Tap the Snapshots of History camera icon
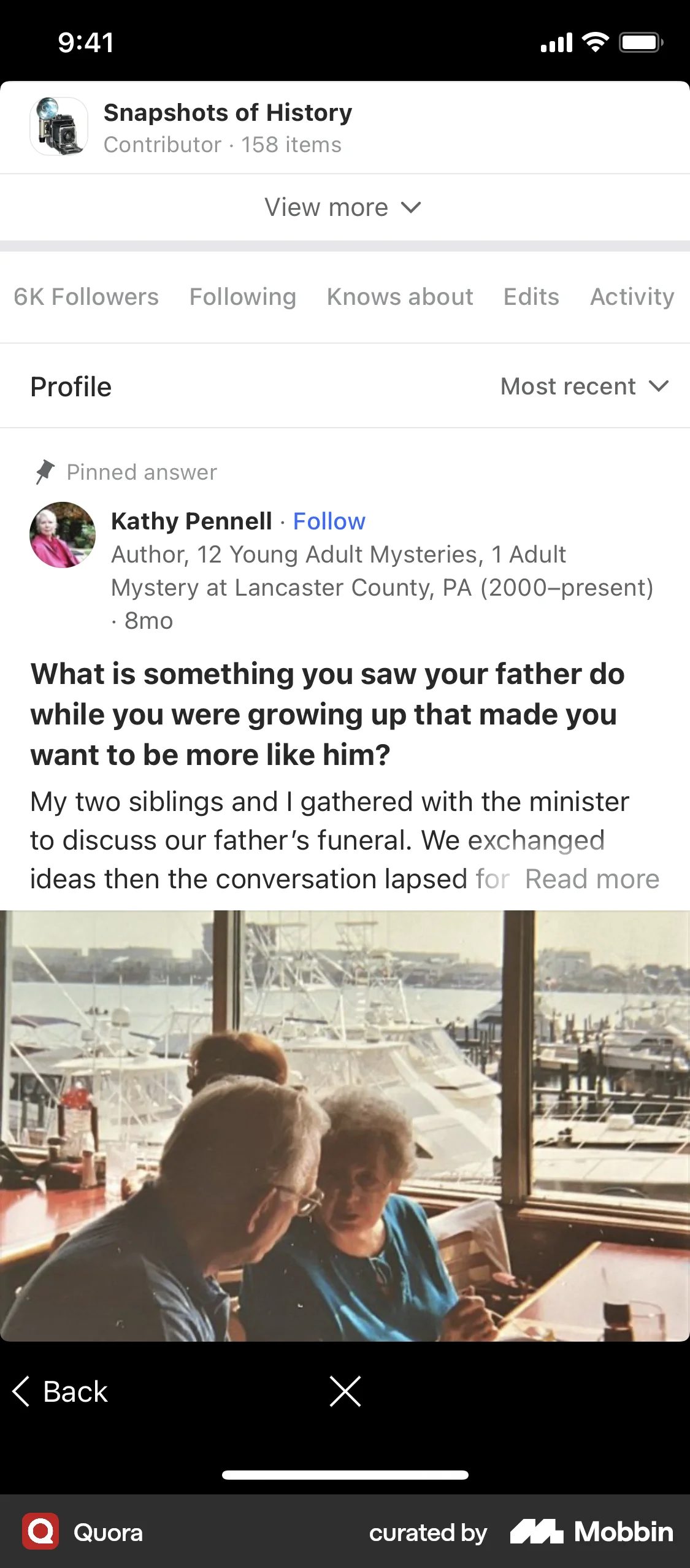 point(59,126)
